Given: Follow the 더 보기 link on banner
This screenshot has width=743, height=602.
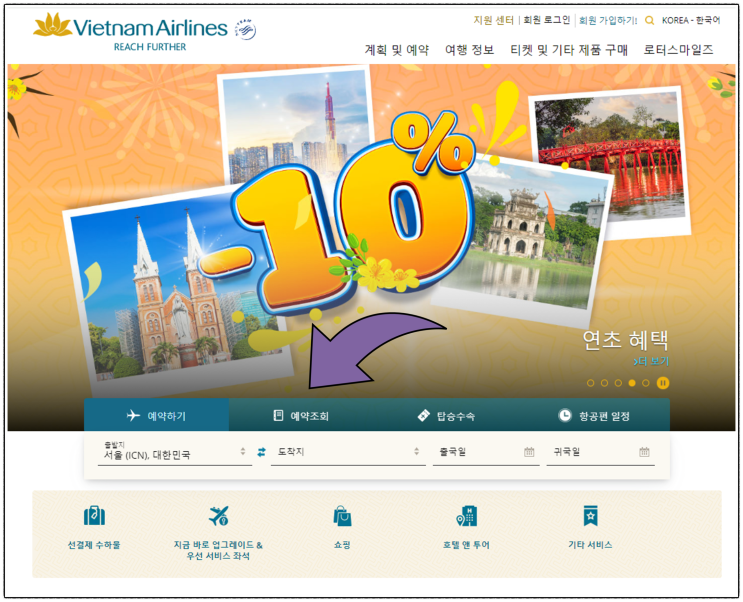Looking at the screenshot, I should [x=651, y=361].
